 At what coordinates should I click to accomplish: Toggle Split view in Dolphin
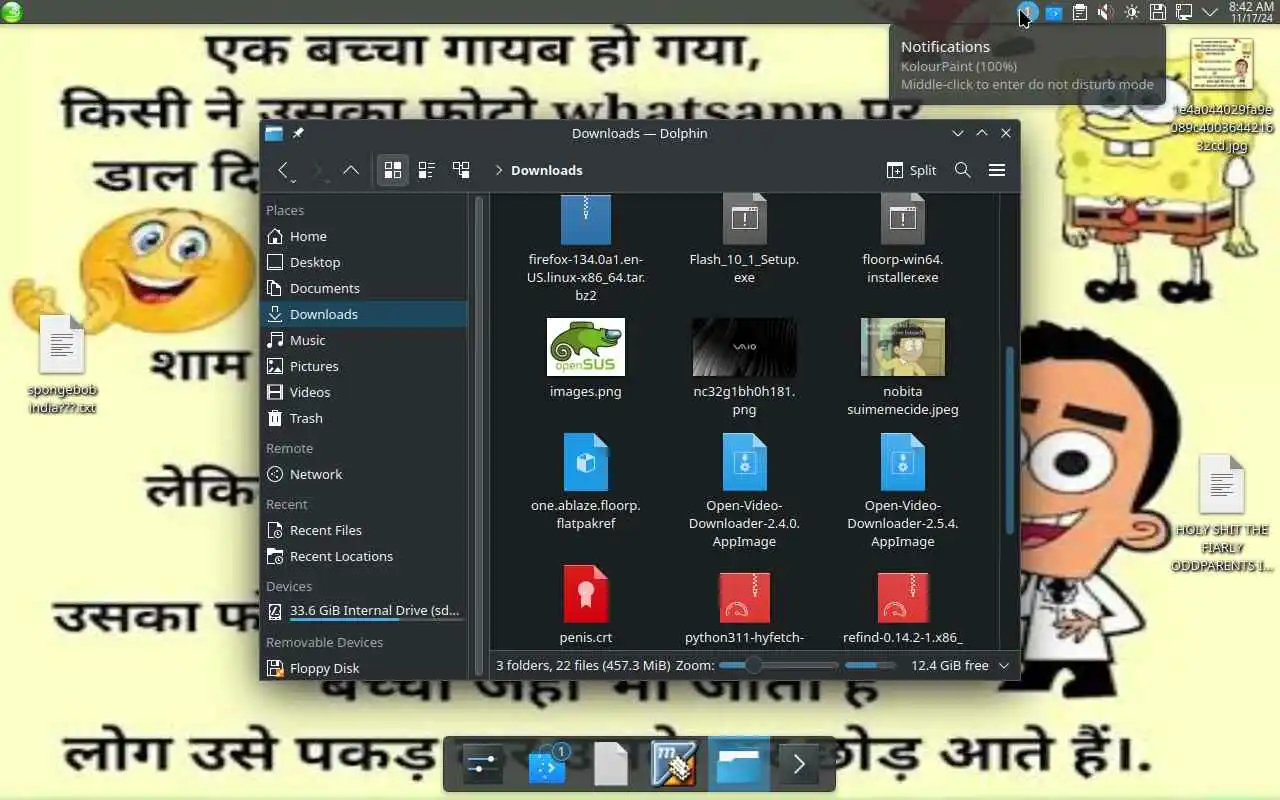click(911, 170)
